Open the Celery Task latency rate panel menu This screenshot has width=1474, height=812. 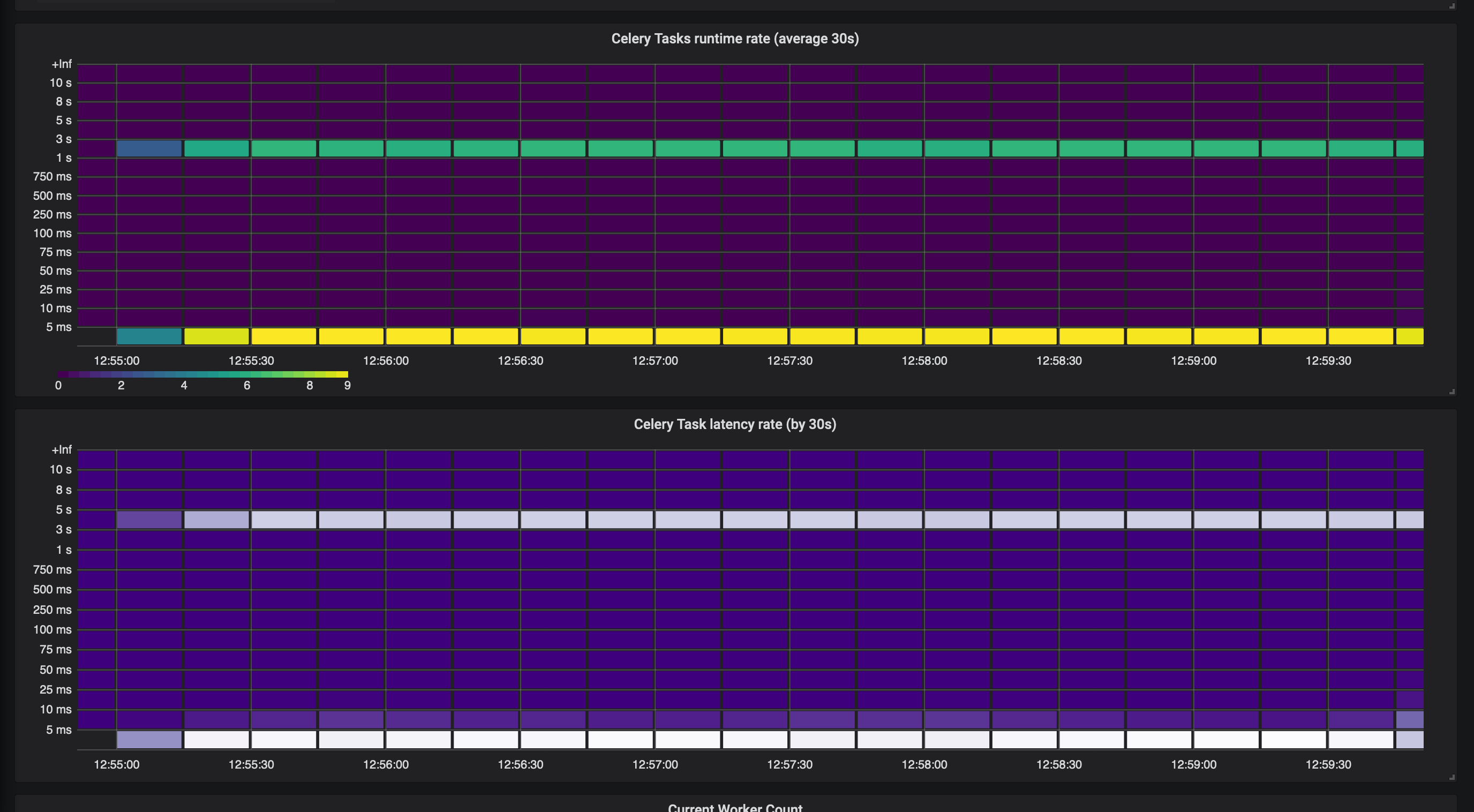(x=735, y=424)
